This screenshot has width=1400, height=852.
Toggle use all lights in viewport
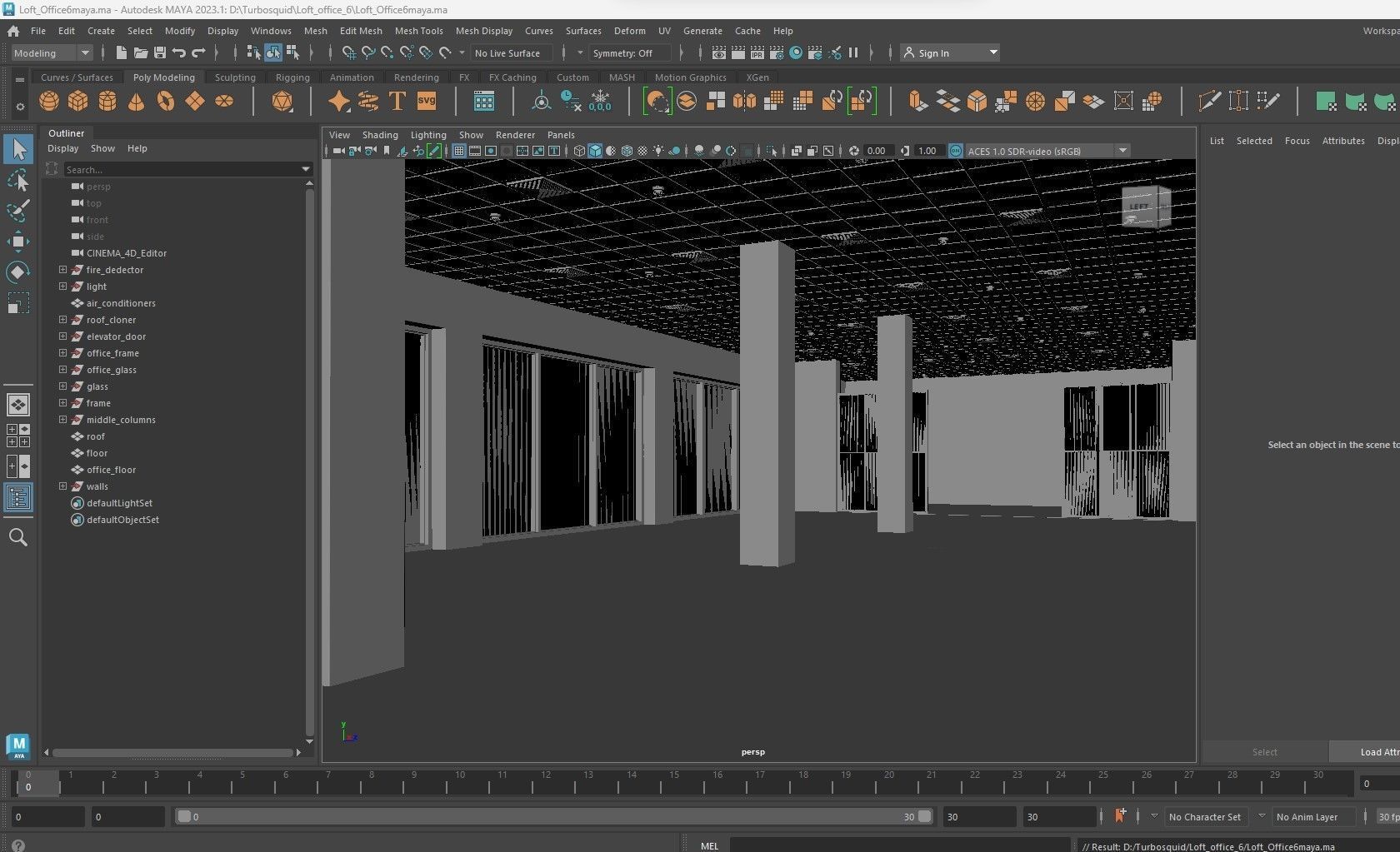point(658,151)
